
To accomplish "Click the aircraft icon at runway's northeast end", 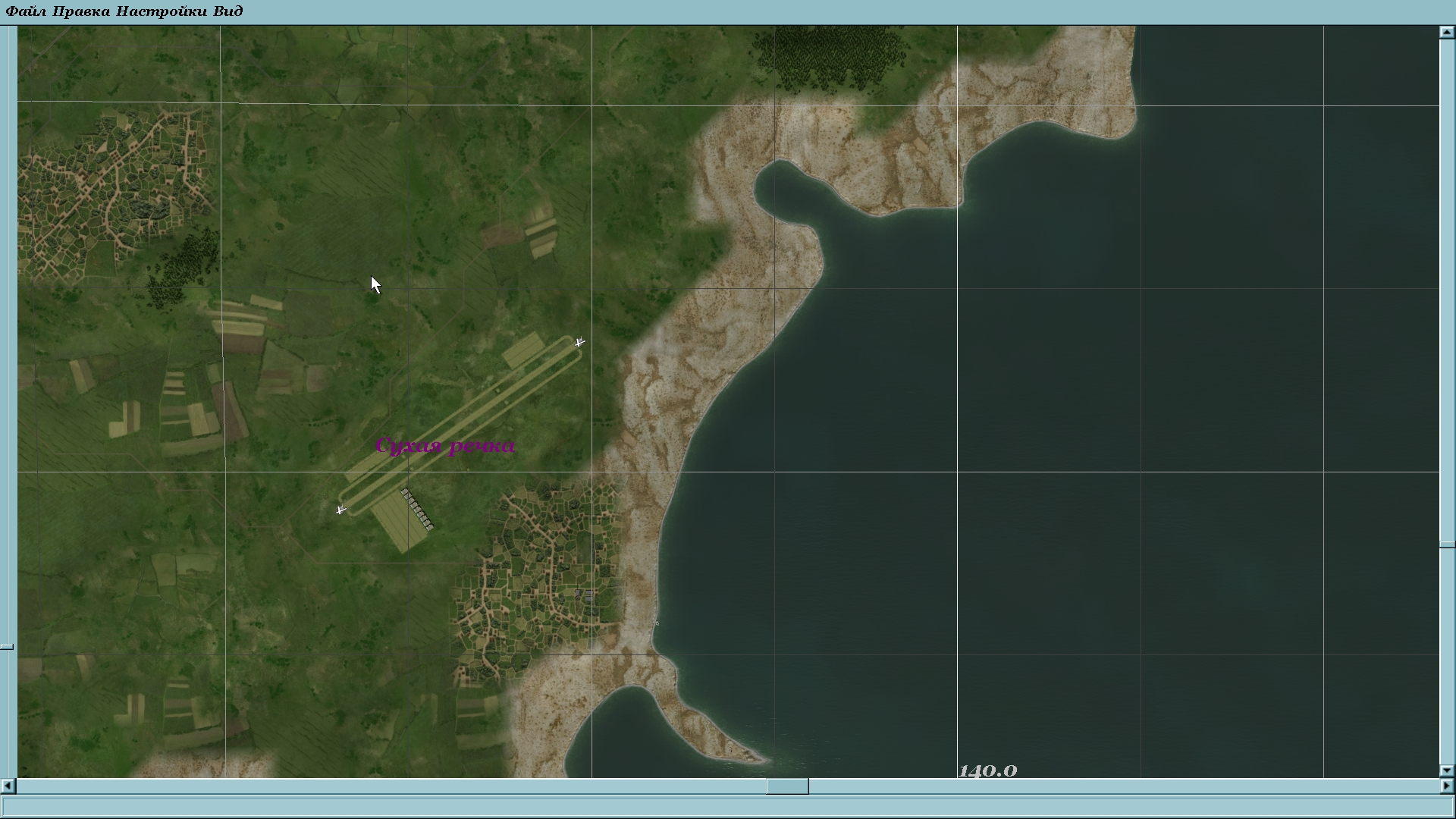I will pyautogui.click(x=579, y=343).
